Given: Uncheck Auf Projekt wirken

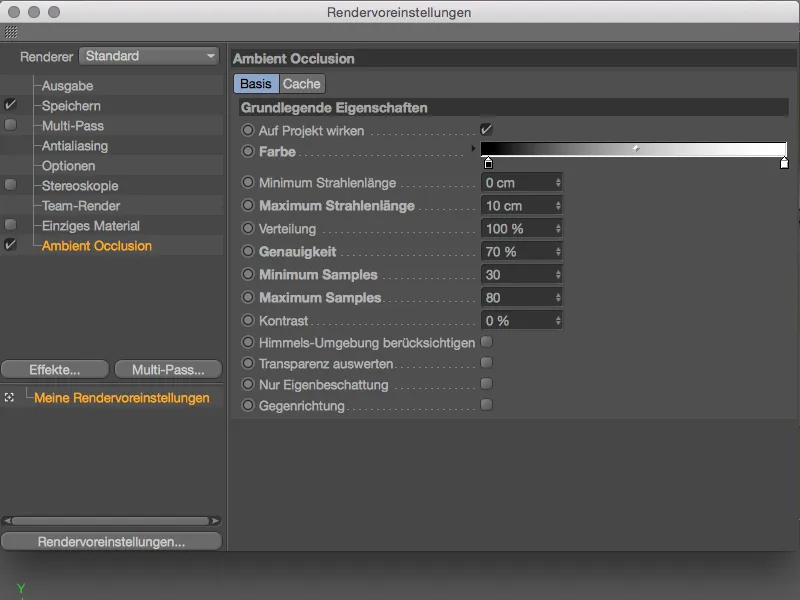Looking at the screenshot, I should [486, 129].
